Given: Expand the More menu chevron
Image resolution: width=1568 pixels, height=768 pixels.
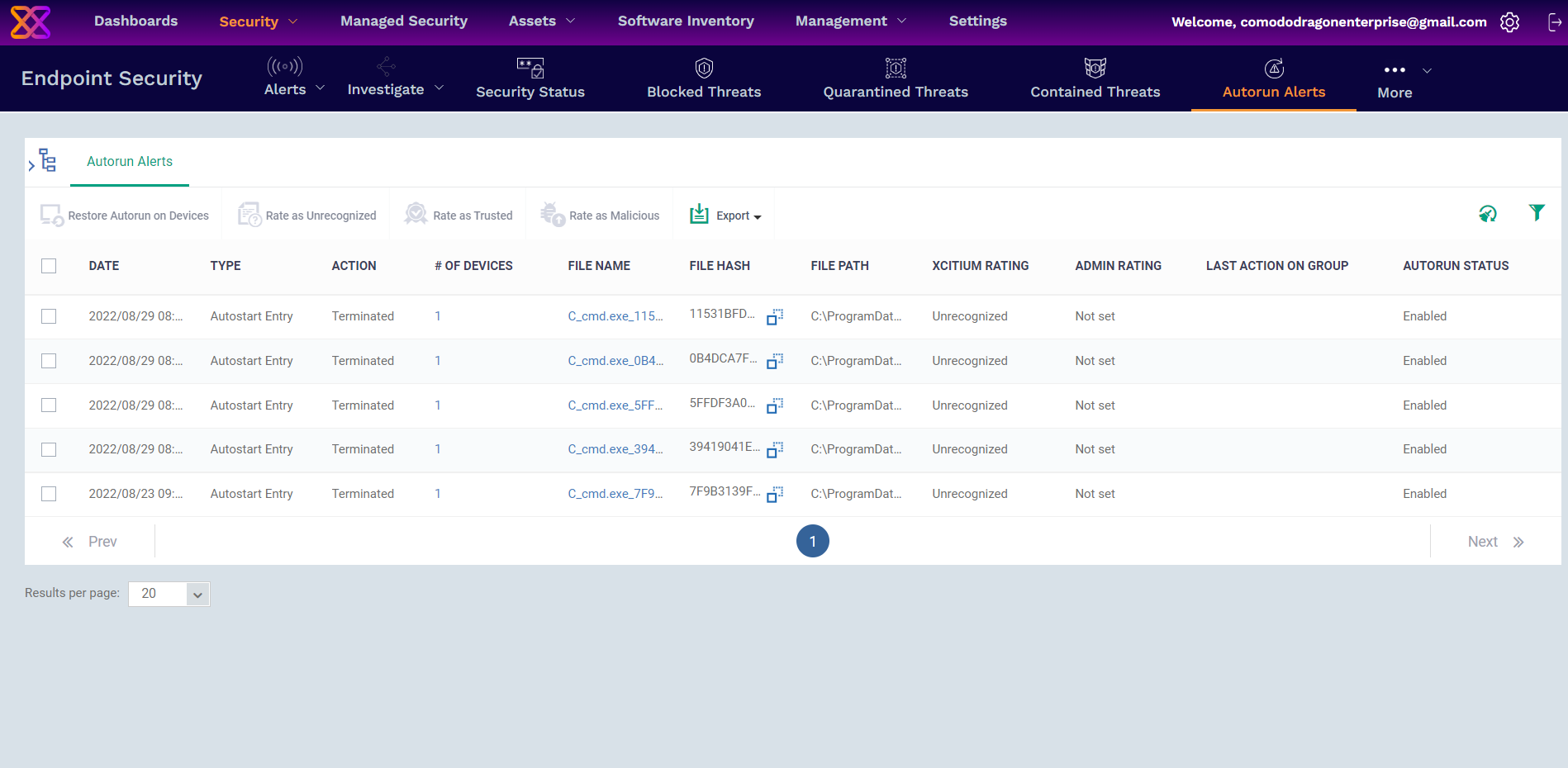Looking at the screenshot, I should coord(1427,71).
